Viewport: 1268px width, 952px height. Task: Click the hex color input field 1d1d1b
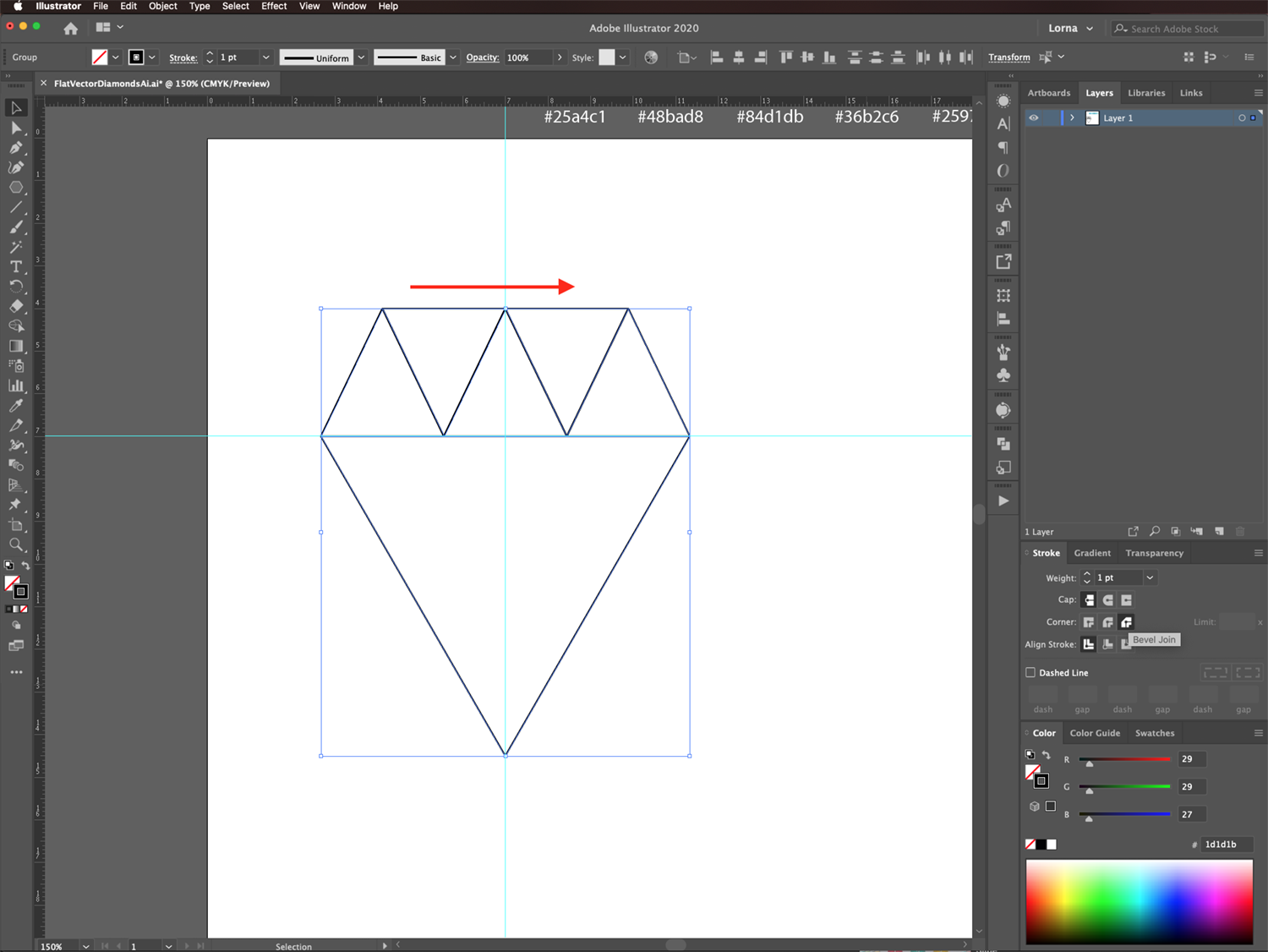tap(1227, 845)
